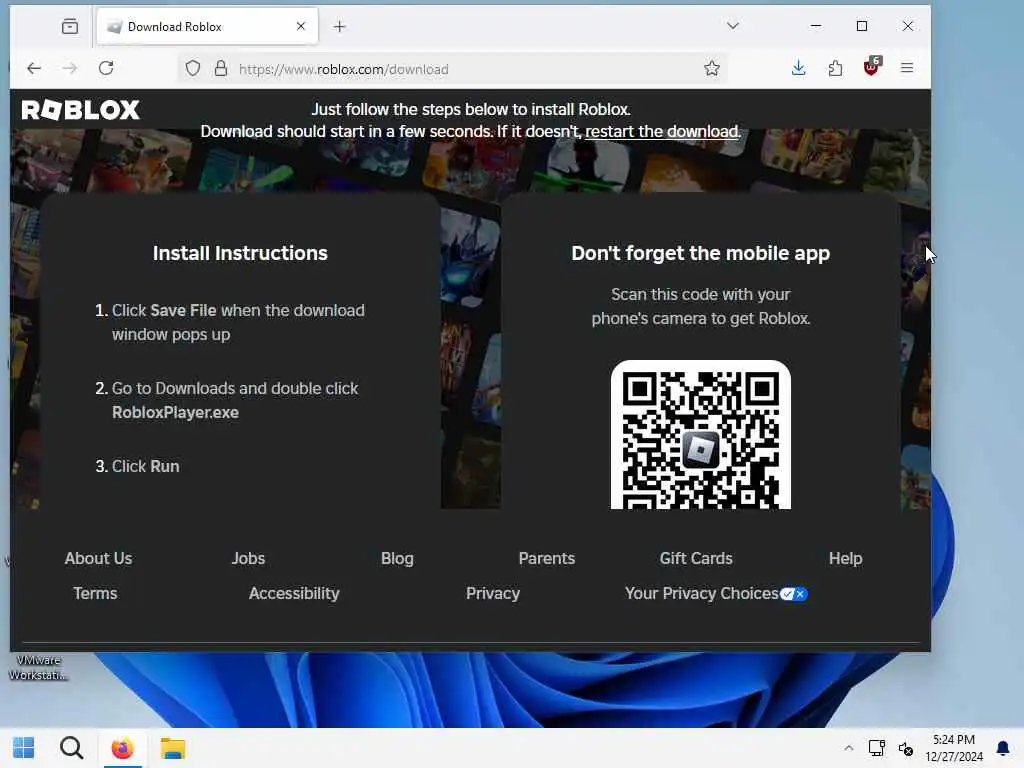Image resolution: width=1024 pixels, height=768 pixels.
Task: Open the Windows Start menu
Action: point(24,748)
